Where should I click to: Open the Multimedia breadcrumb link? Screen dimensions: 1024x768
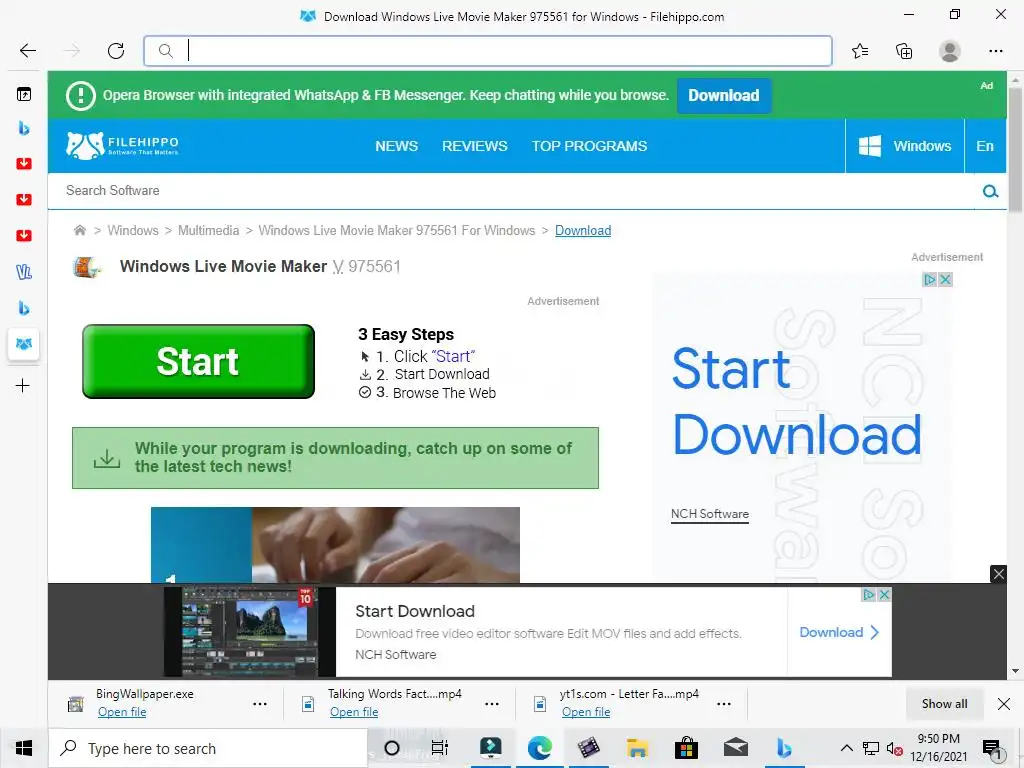(208, 231)
